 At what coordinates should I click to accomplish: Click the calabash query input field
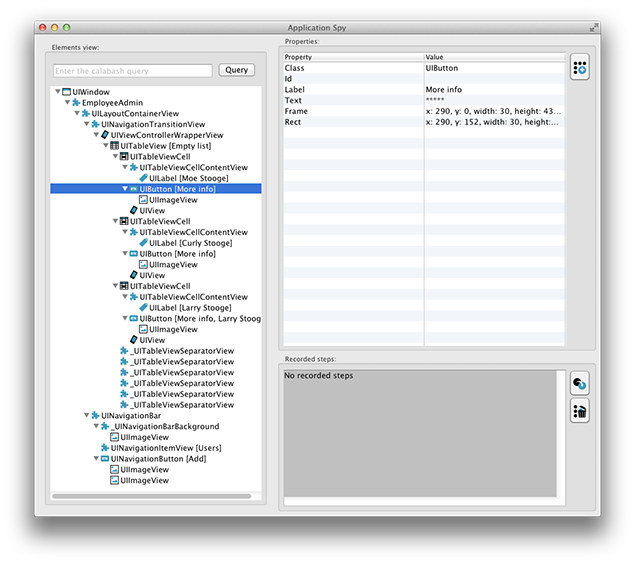pos(133,71)
